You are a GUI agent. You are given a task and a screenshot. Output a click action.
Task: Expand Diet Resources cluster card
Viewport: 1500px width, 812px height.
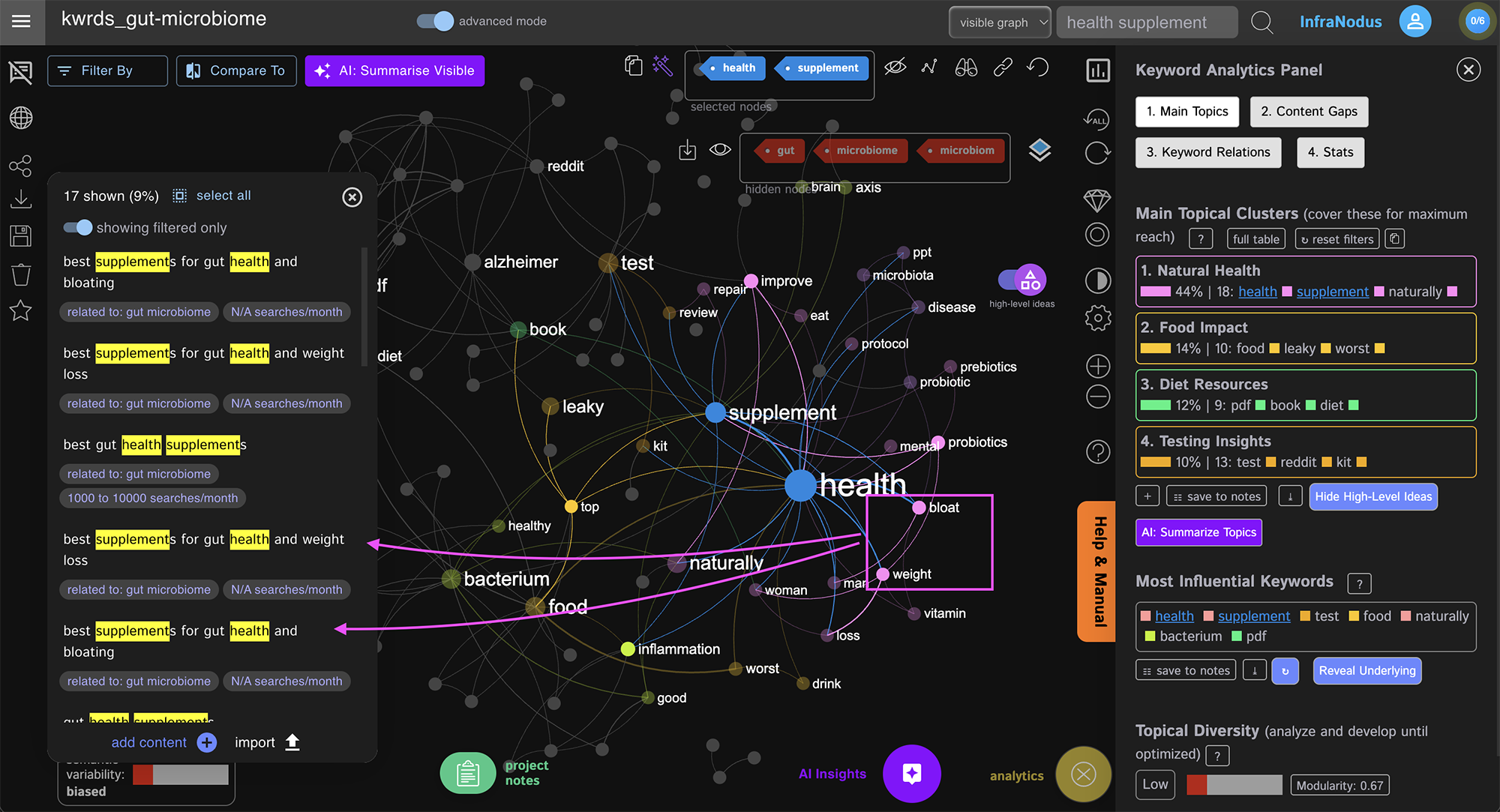click(1306, 395)
